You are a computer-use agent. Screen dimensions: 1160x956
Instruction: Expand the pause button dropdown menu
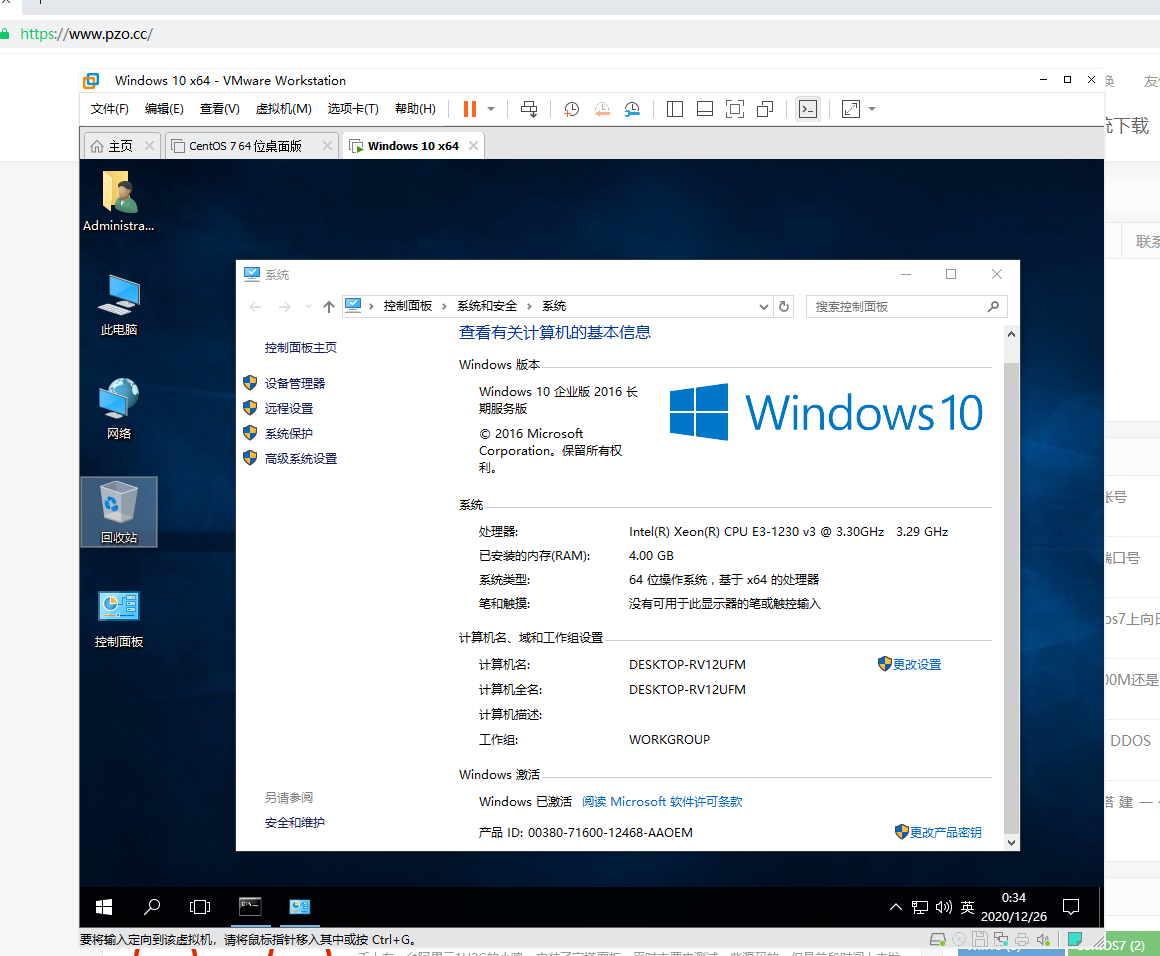pyautogui.click(x=489, y=108)
